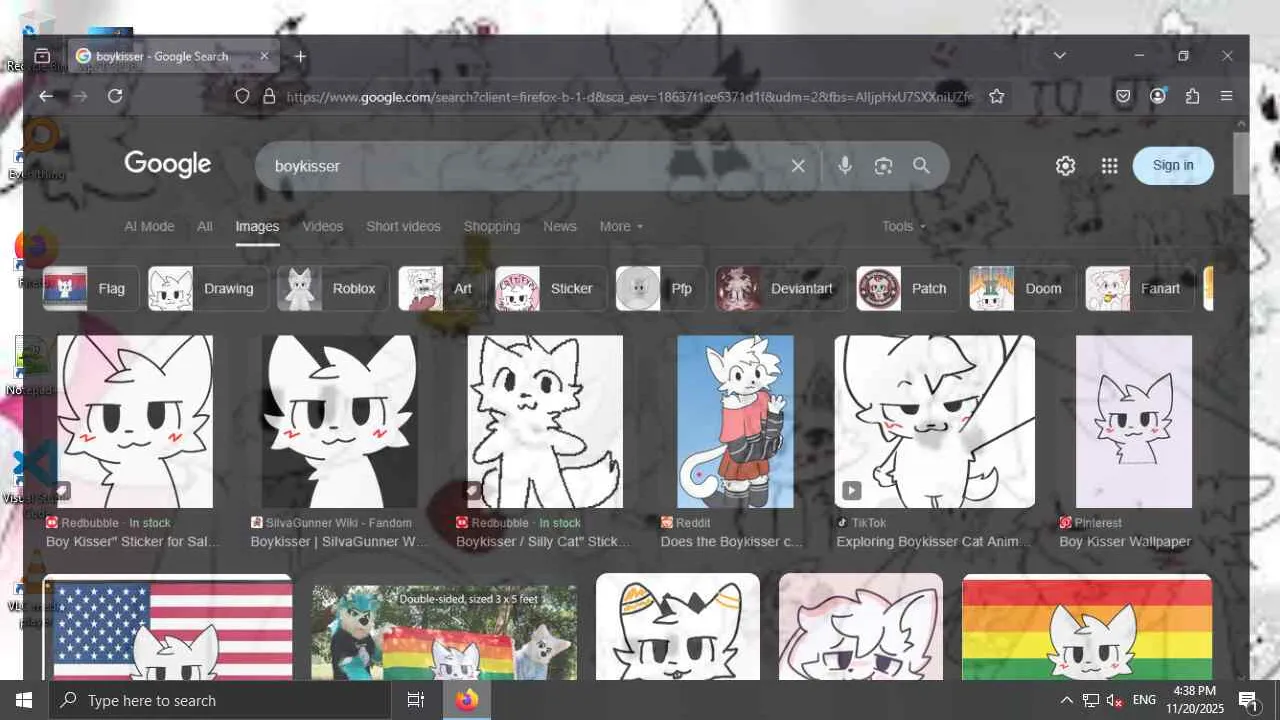The width and height of the screenshot is (1280, 720).
Task: Open the blue-background Reddit image thumbnail
Action: [x=735, y=422]
